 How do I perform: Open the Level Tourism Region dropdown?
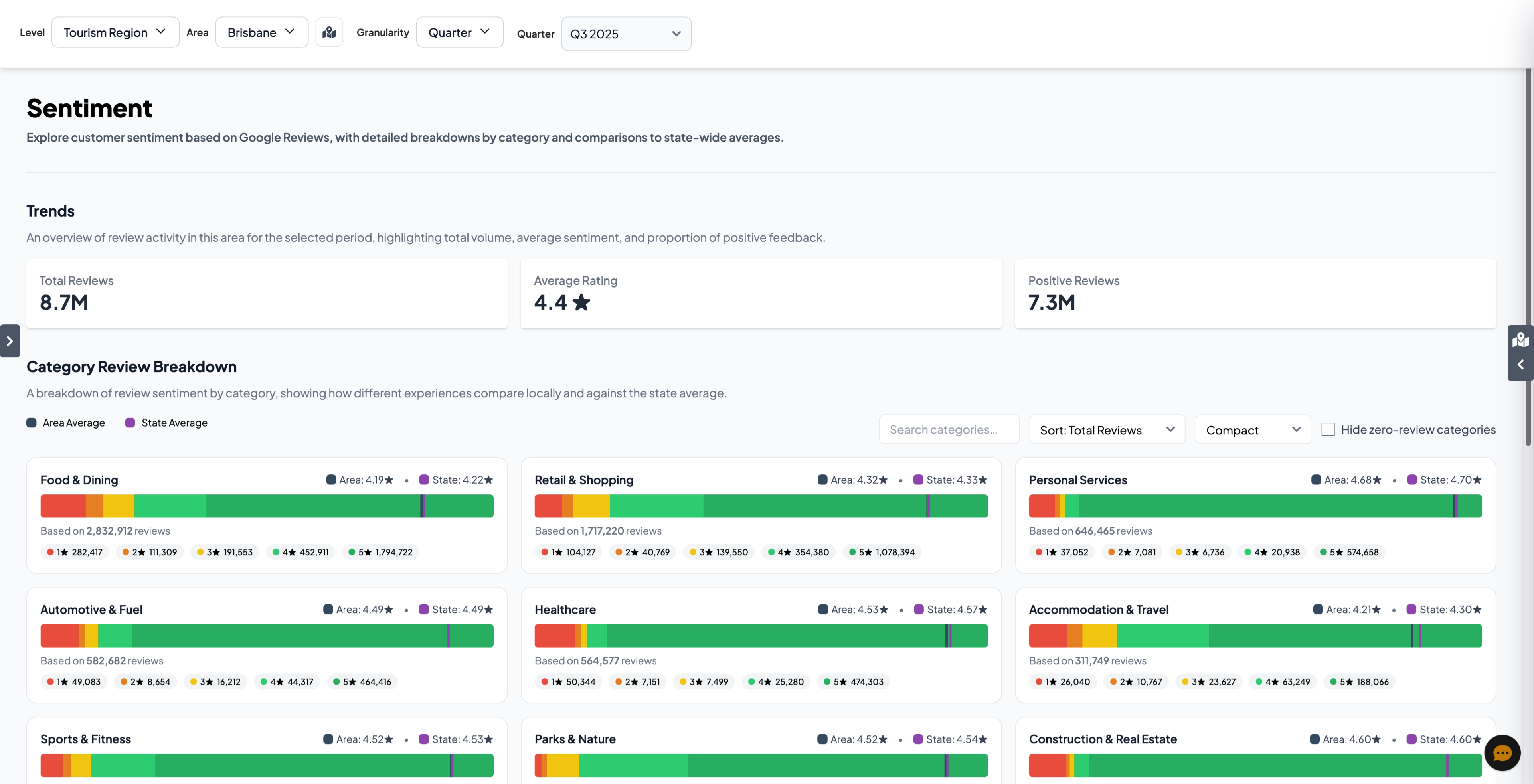coord(115,32)
